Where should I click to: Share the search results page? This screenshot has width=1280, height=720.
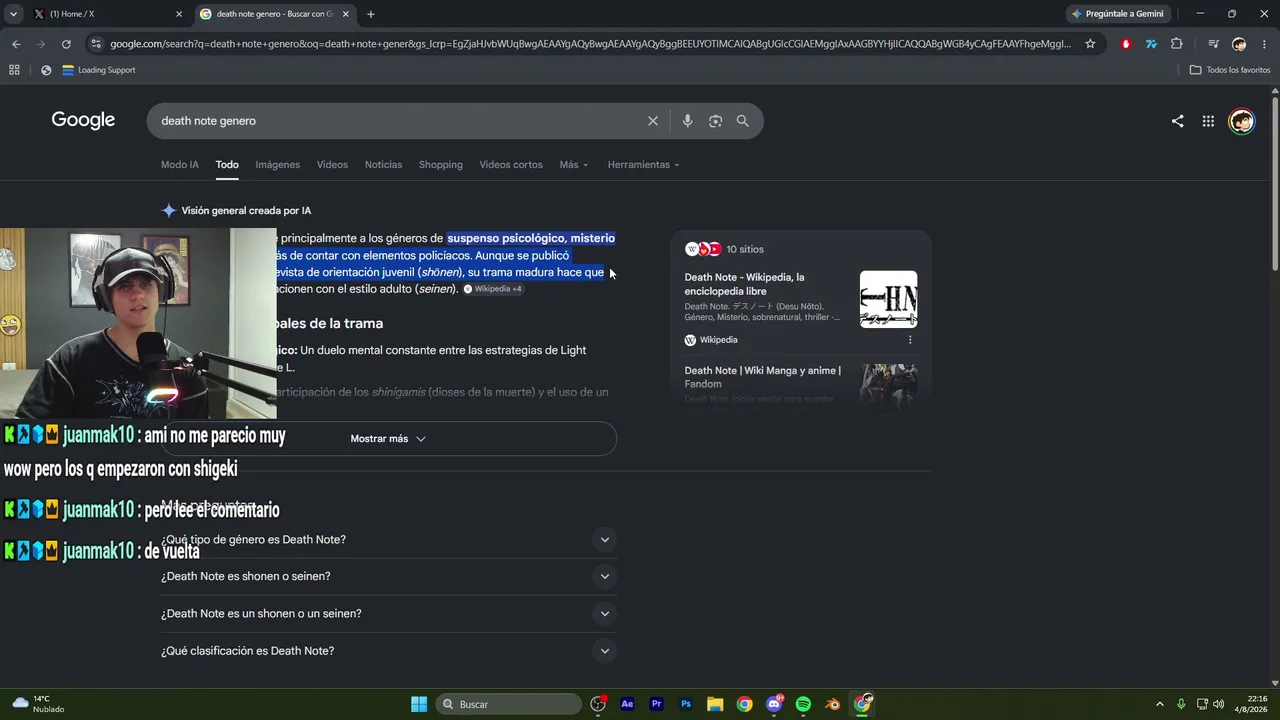tap(1177, 121)
